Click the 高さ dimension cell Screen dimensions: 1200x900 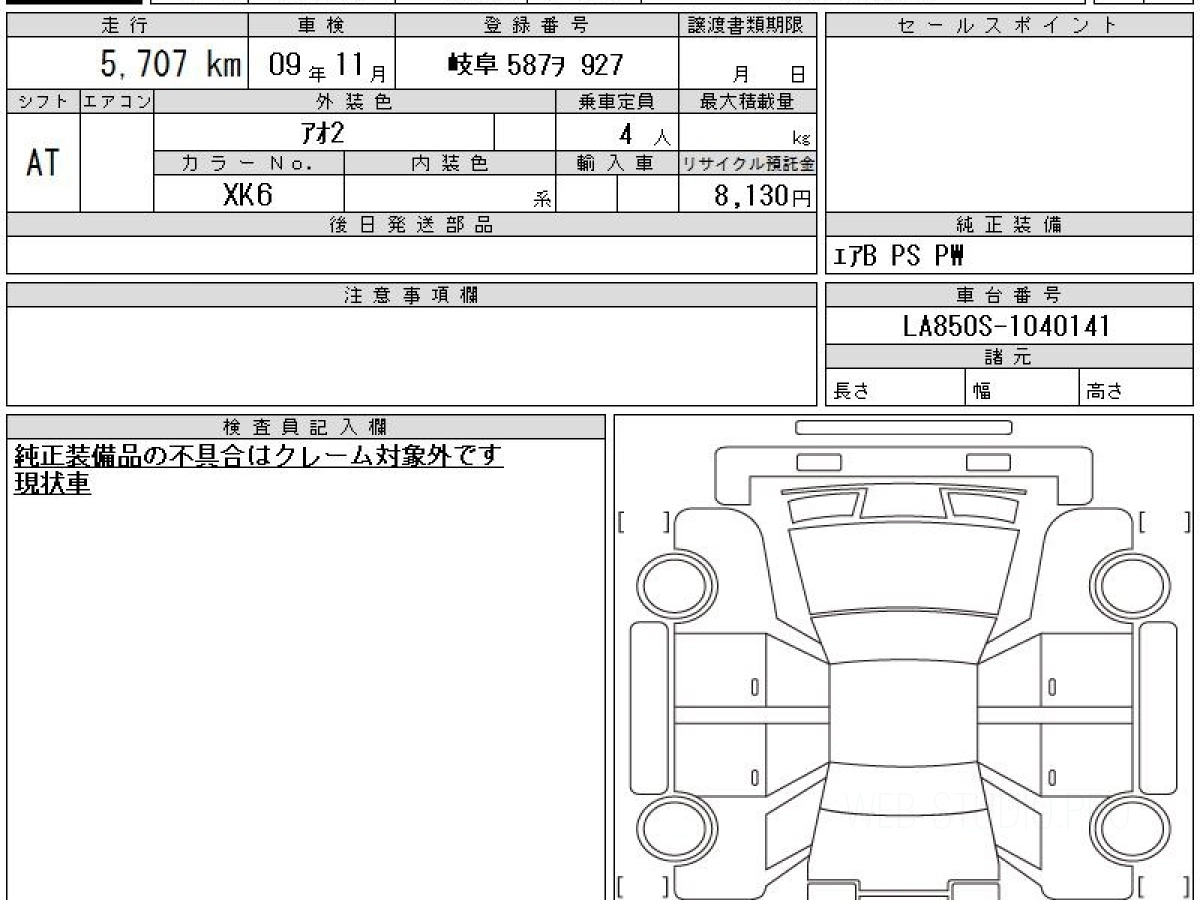tap(1137, 389)
